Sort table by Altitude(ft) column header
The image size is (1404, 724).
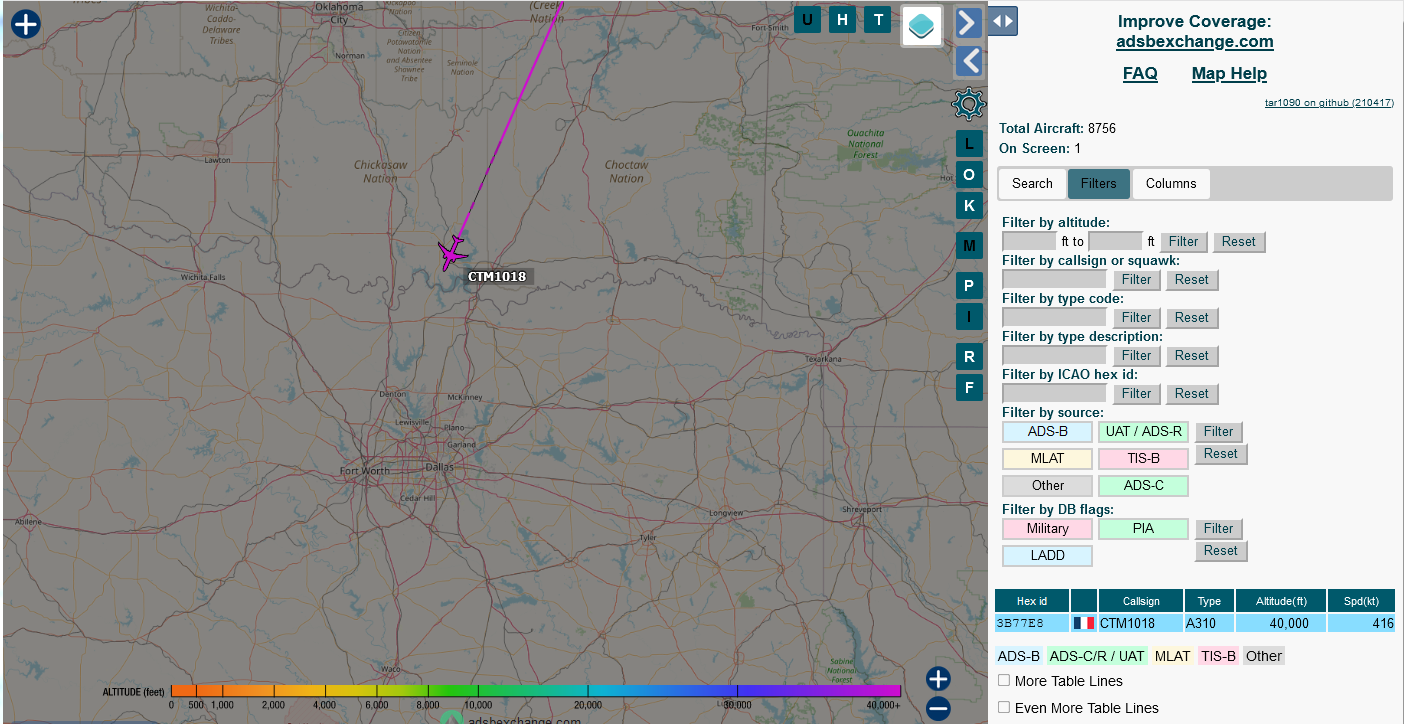pos(1281,601)
